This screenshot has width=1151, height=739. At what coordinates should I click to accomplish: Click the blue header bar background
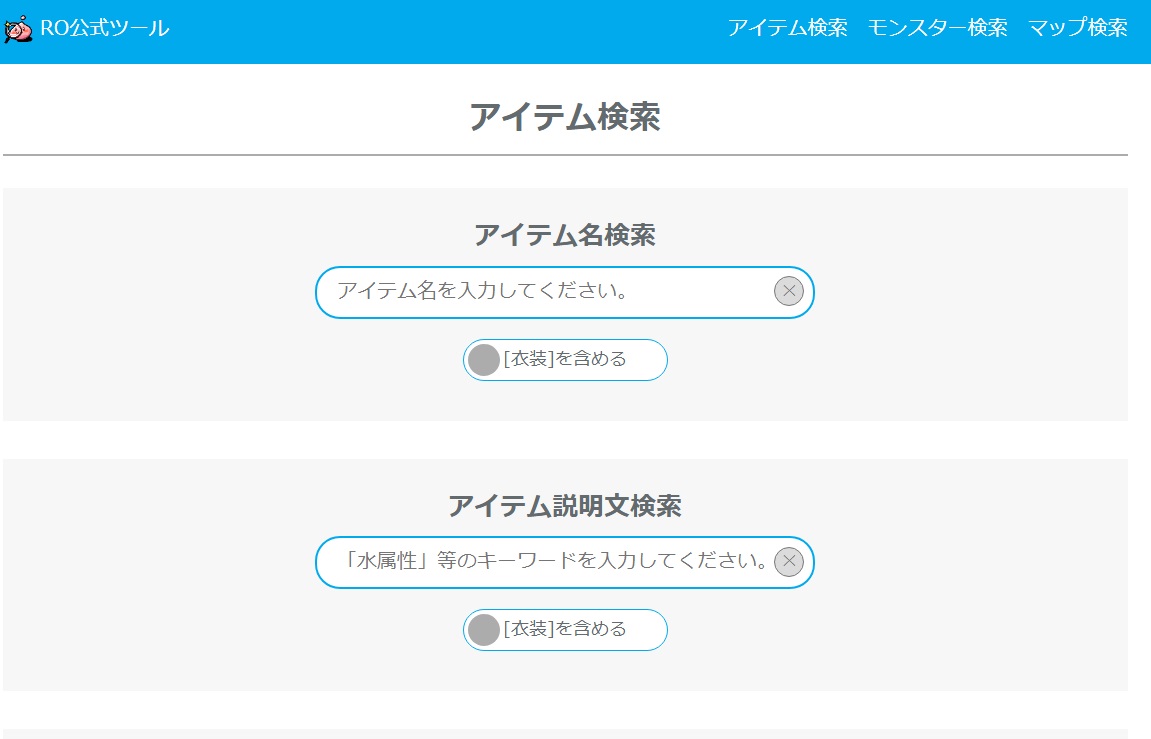[440, 32]
